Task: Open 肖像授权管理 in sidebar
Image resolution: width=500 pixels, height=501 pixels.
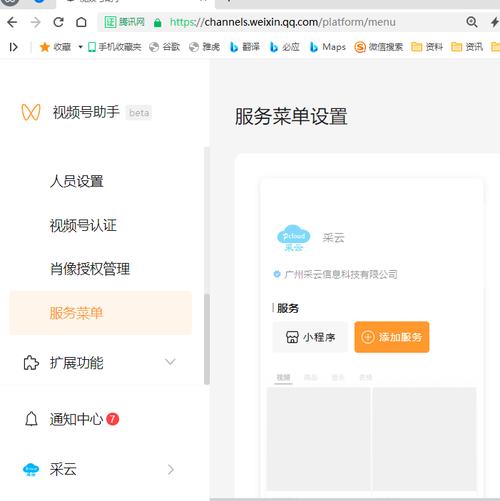Action: point(90,269)
